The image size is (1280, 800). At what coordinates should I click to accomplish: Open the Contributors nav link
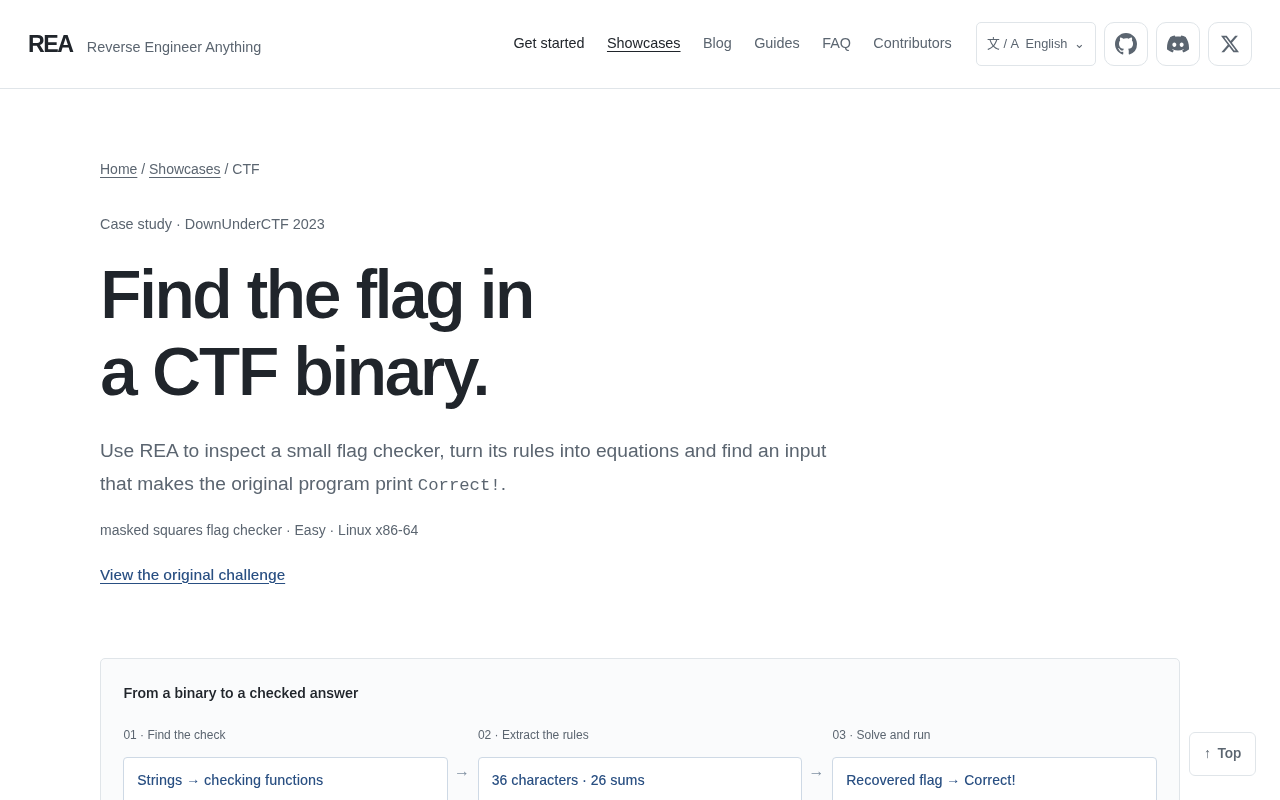[x=912, y=43]
